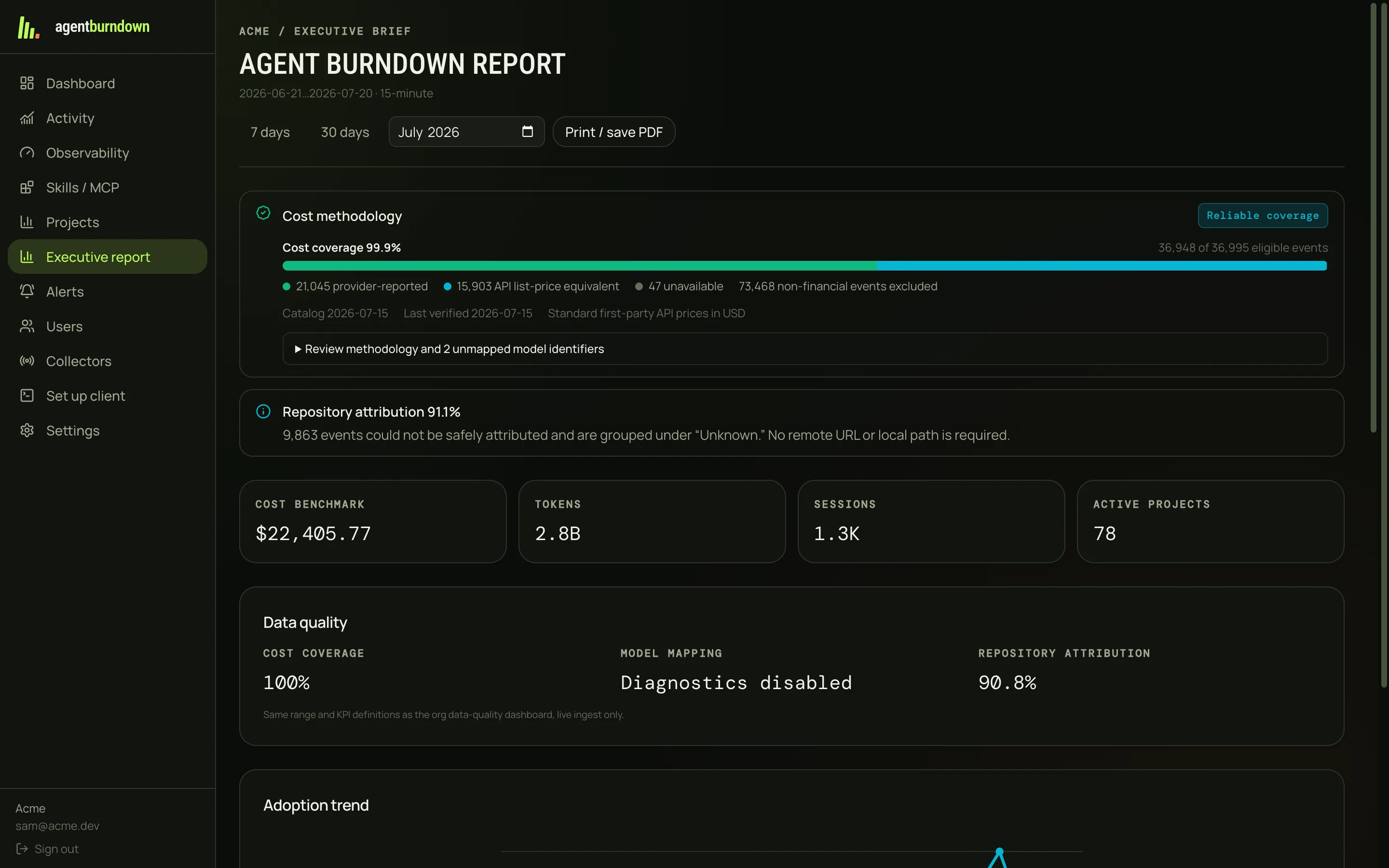Click the Dashboard grid icon
Viewport: 1389px width, 868px height.
27,83
